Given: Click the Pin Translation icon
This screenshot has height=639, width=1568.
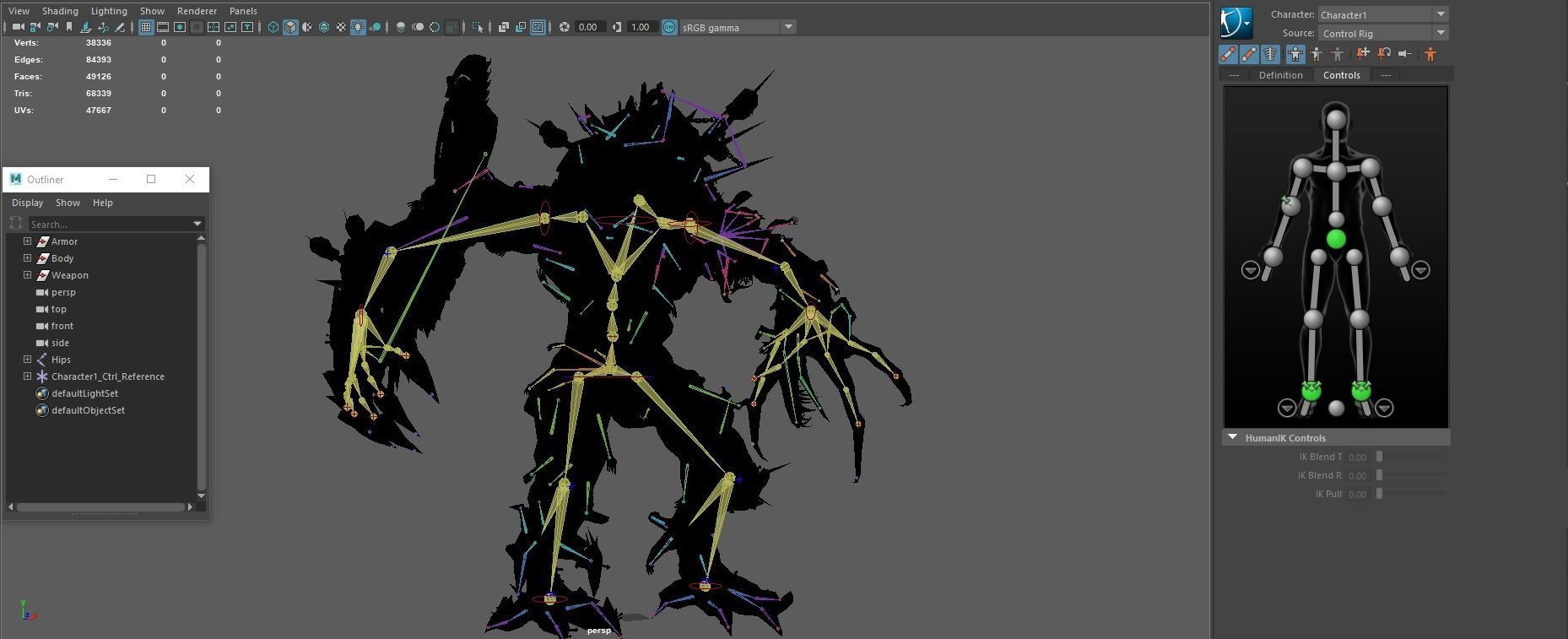Looking at the screenshot, I should tap(1363, 54).
